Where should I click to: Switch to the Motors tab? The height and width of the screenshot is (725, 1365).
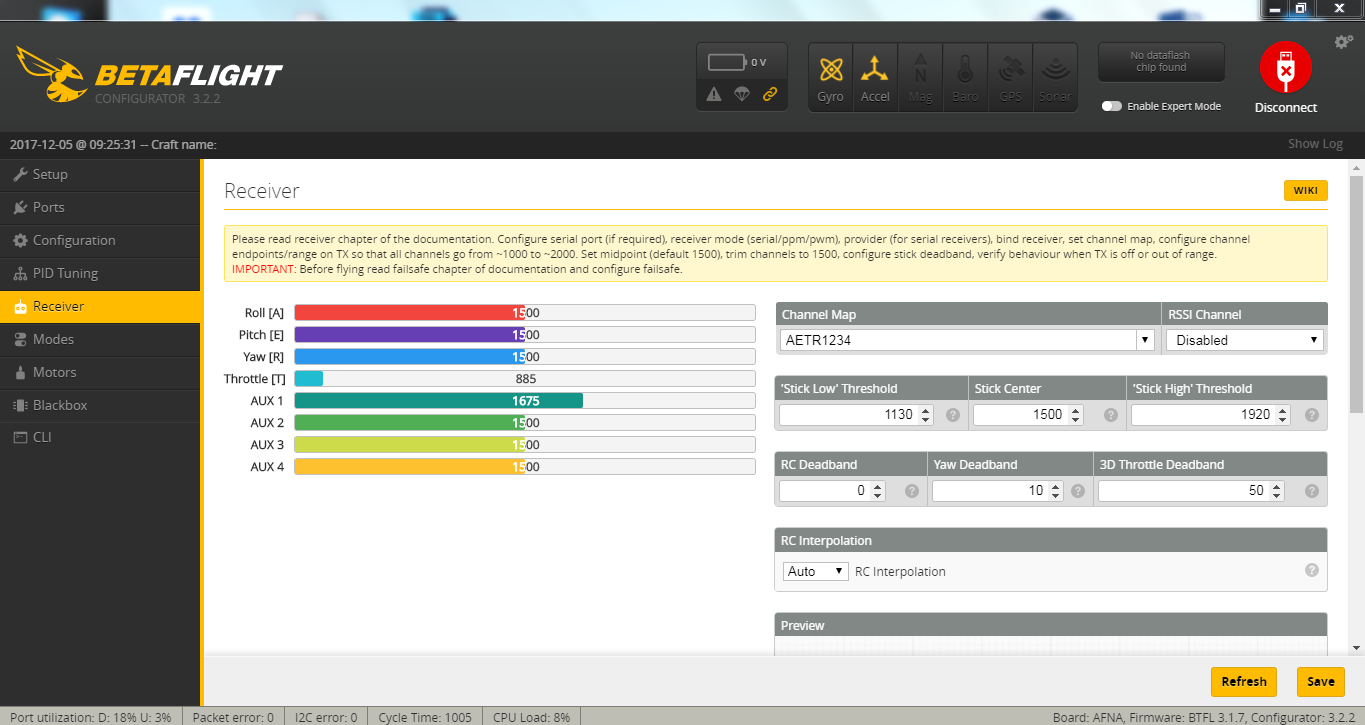point(54,372)
